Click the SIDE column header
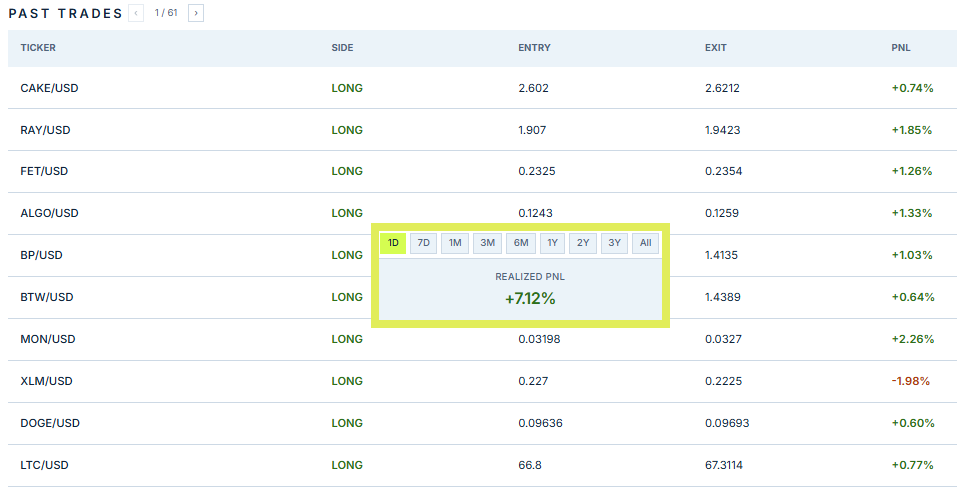 [x=342, y=48]
